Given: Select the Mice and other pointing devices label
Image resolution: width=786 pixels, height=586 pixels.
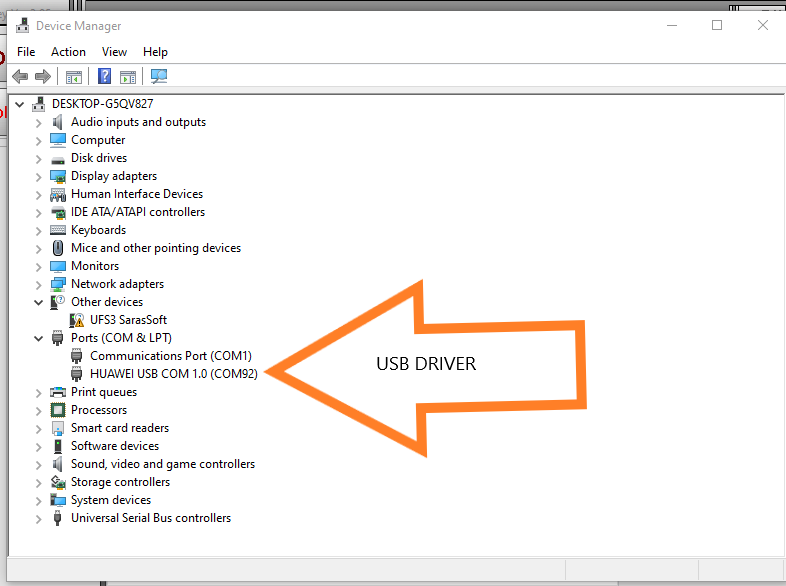Looking at the screenshot, I should [156, 248].
